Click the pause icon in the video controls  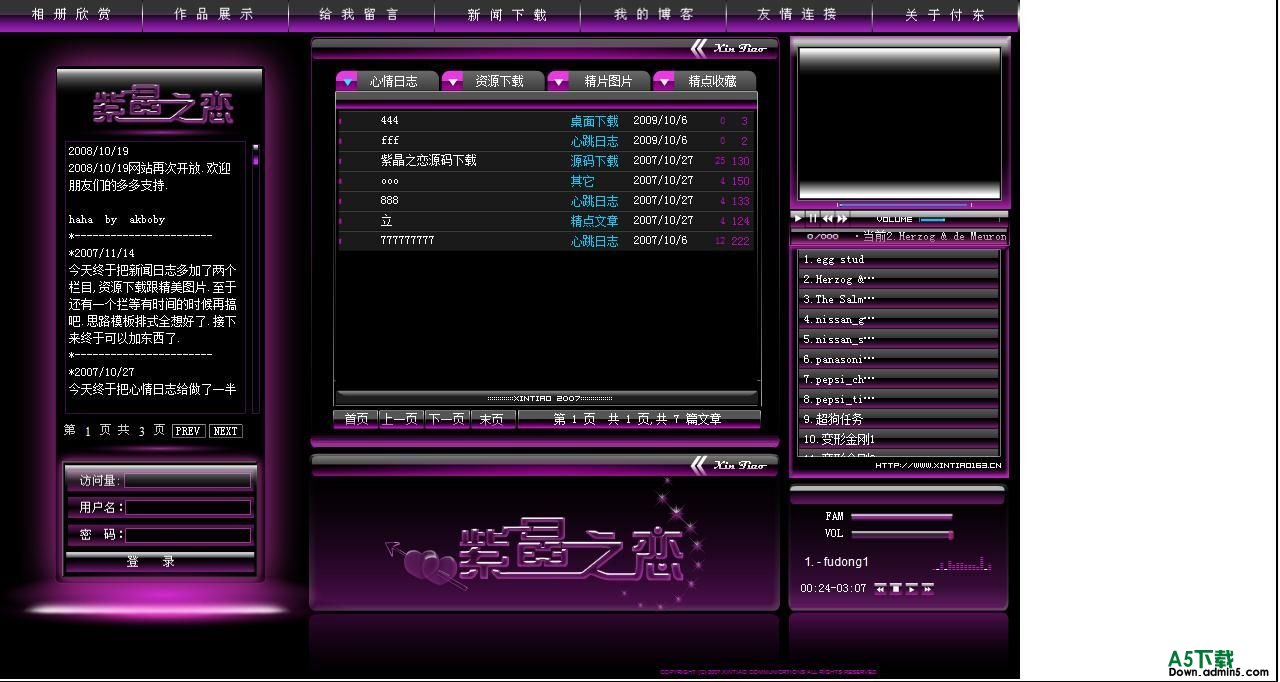[x=812, y=218]
